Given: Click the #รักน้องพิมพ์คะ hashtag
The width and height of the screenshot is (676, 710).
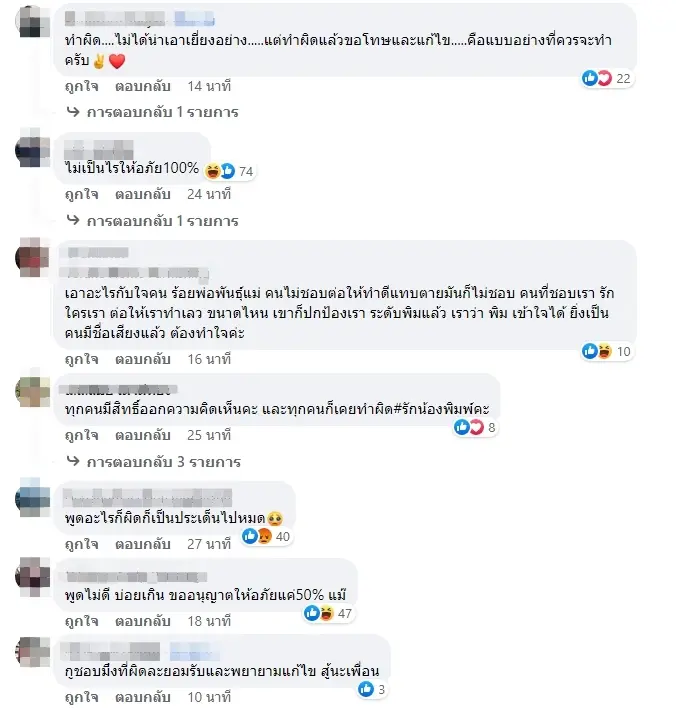Looking at the screenshot, I should 441,409.
